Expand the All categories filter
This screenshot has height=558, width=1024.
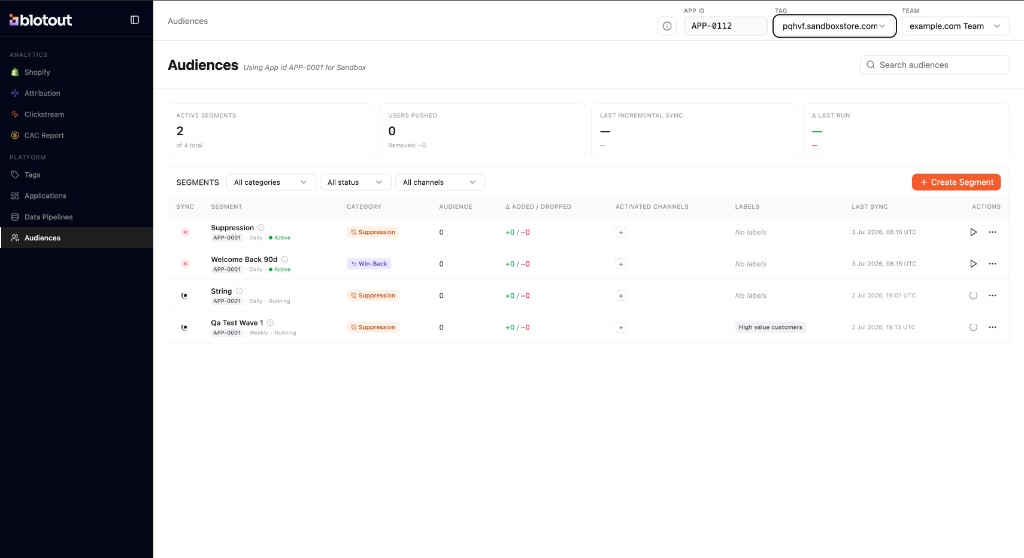[270, 182]
